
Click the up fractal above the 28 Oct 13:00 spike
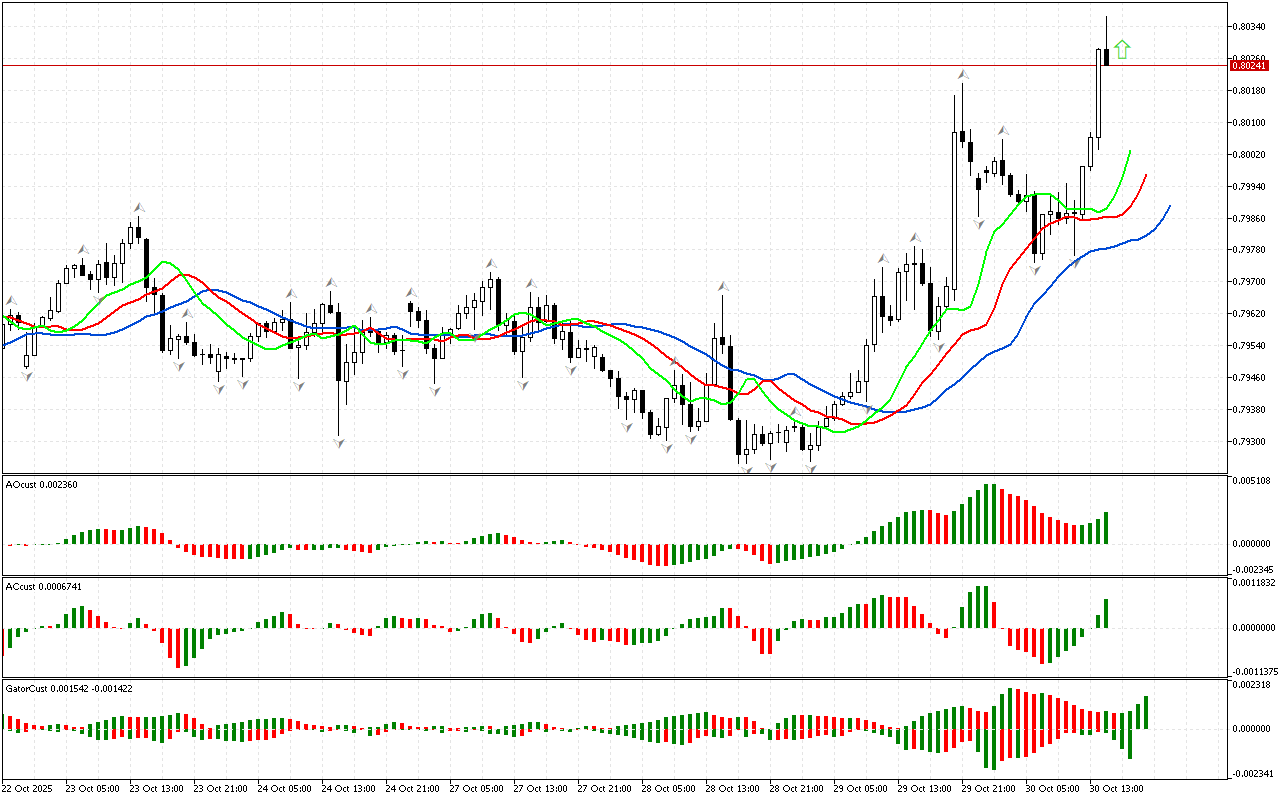(722, 287)
